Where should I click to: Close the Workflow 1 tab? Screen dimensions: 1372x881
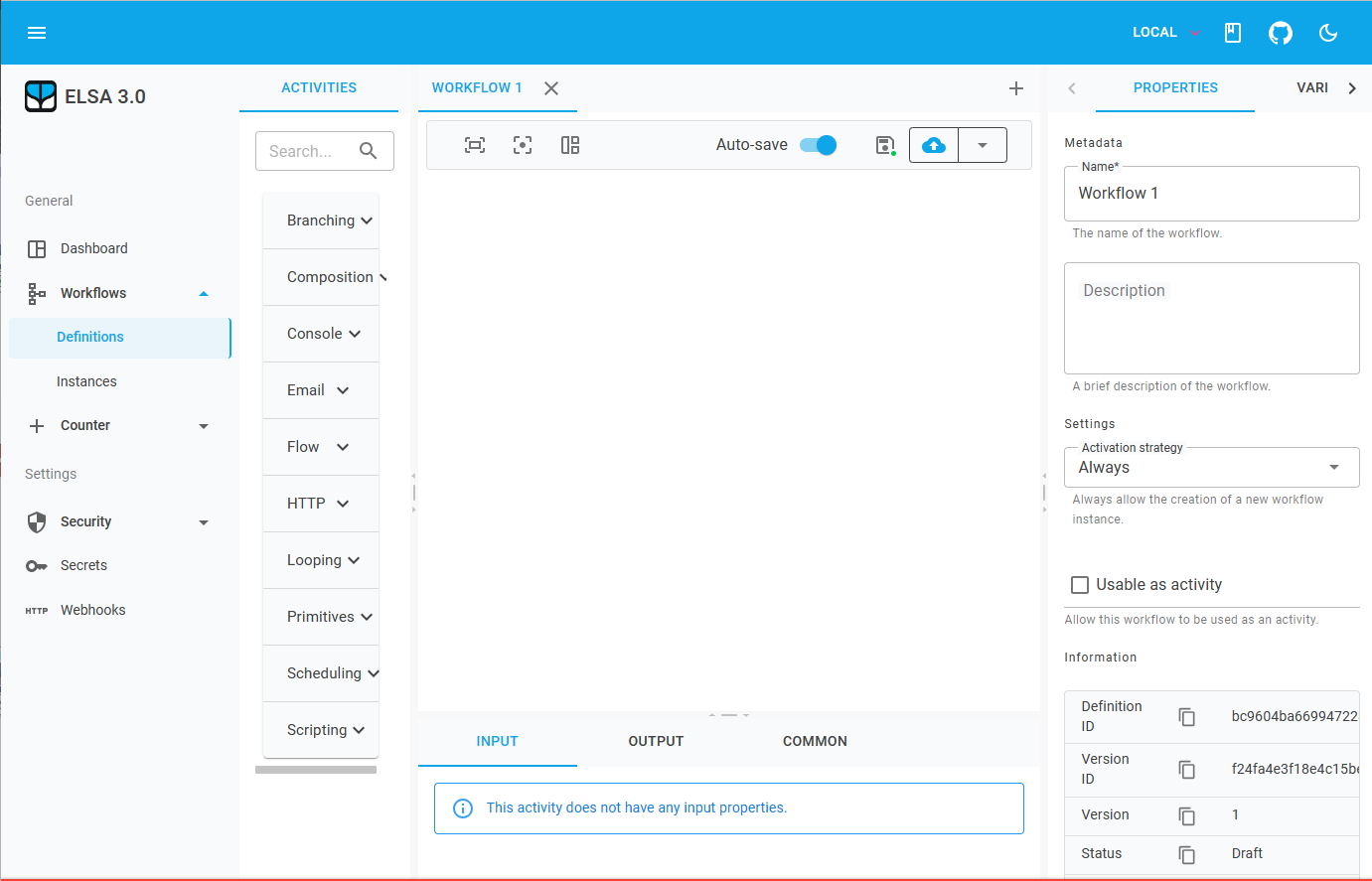point(551,88)
